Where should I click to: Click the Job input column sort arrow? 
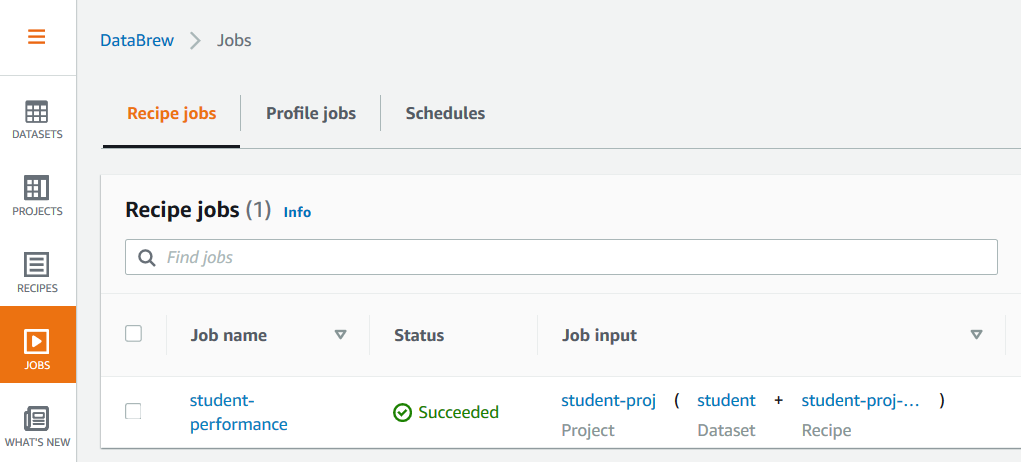(x=976, y=335)
